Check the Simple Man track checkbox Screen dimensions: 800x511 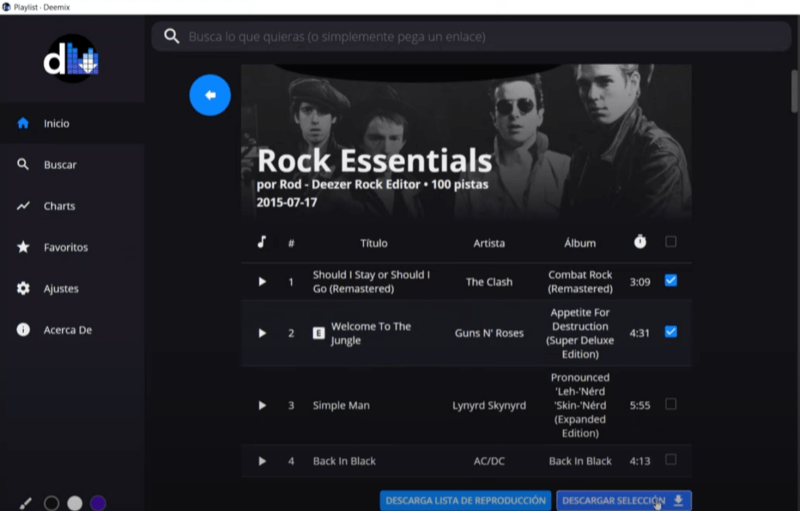(671, 404)
